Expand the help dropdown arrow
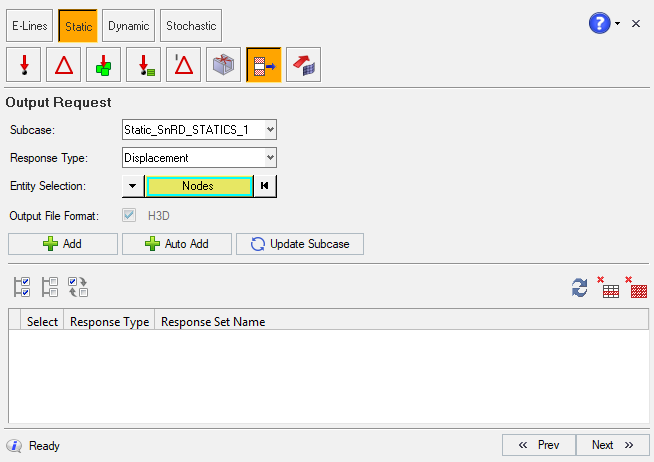Viewport: 654px width, 462px height. [617, 23]
